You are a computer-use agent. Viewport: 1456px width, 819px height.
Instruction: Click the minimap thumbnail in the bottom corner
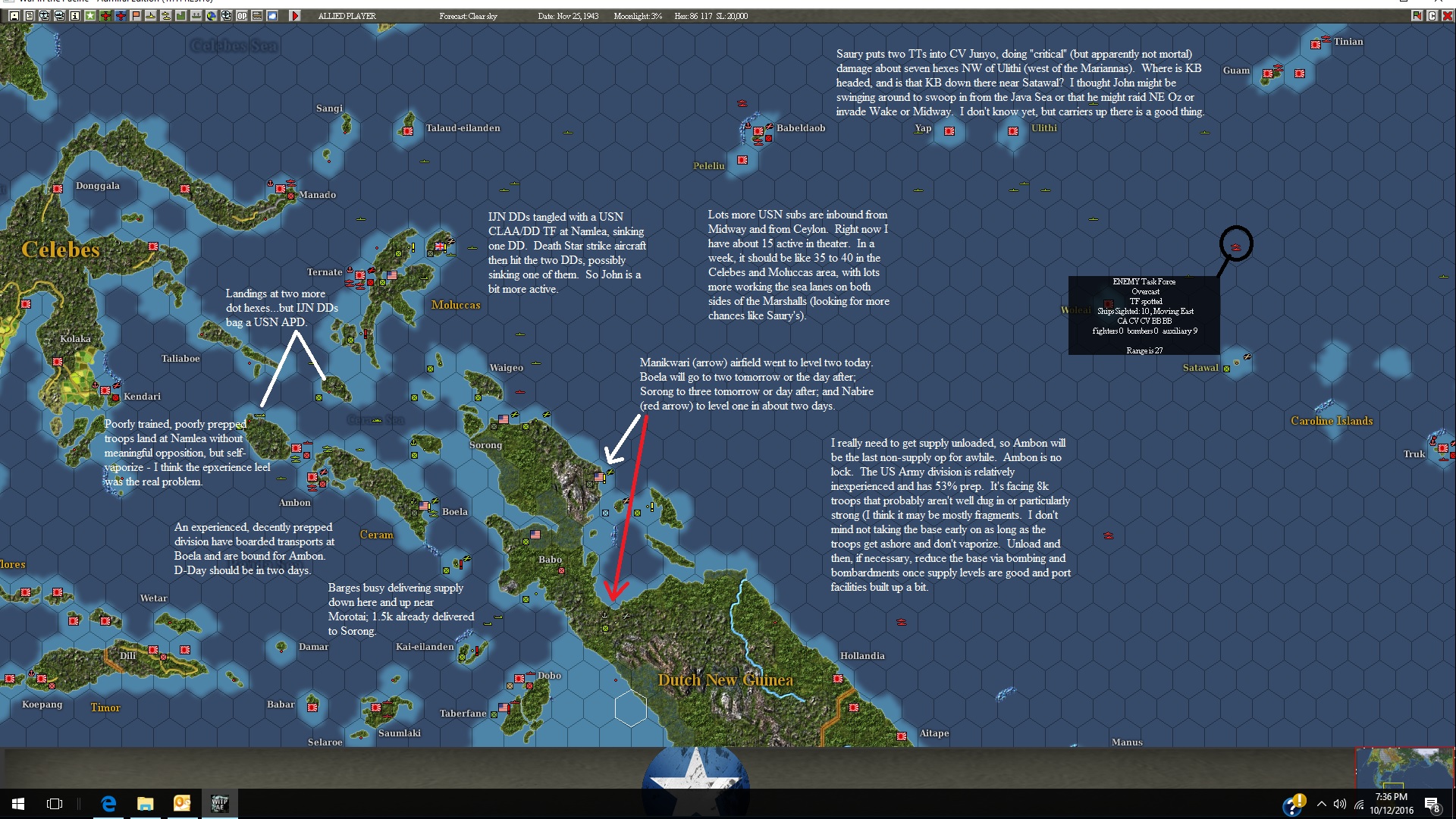coord(1405,768)
